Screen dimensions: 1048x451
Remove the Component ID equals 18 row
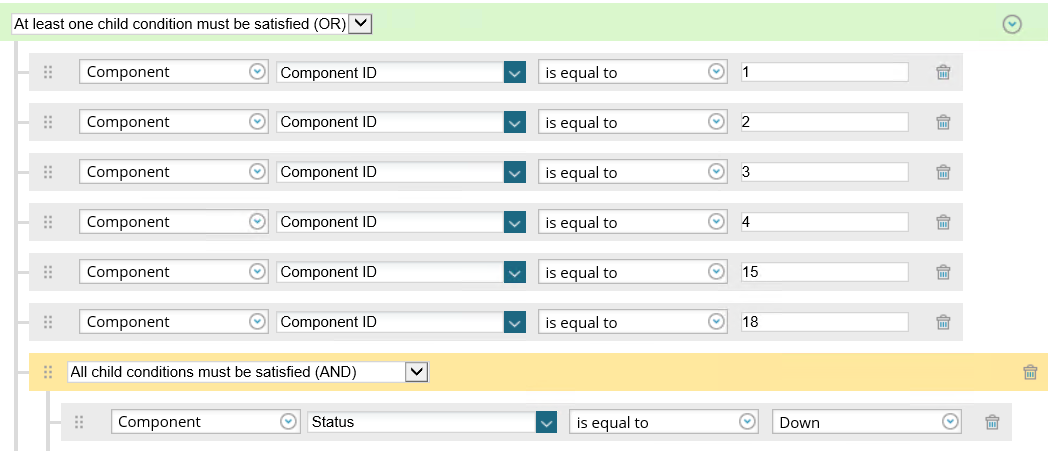(942, 322)
